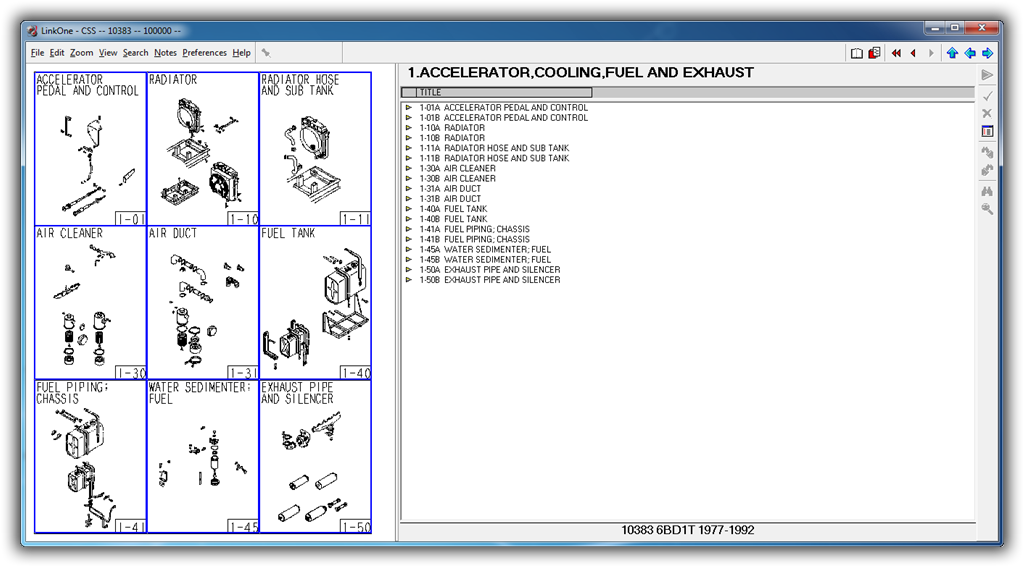The image size is (1024, 567).
Task: Expand the 1-30A Air Cleaner row arrow
Action: (x=409, y=169)
